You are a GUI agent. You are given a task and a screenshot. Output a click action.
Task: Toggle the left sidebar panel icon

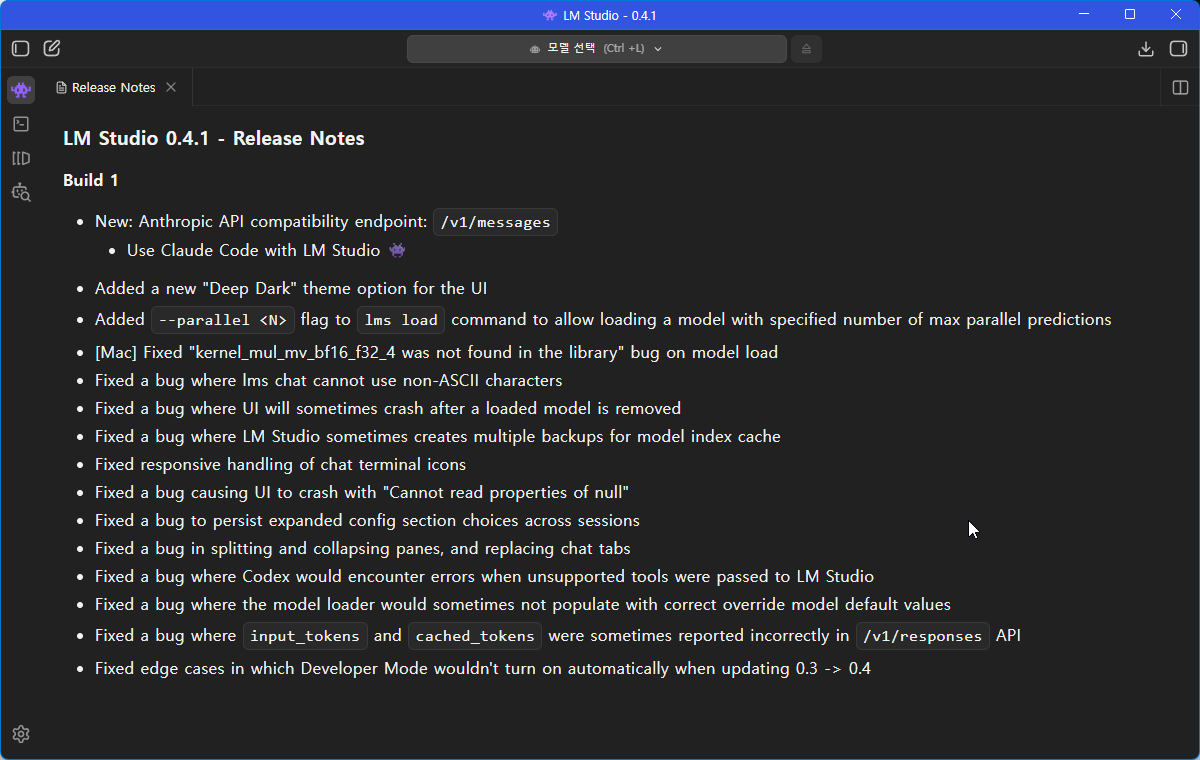pos(21,48)
